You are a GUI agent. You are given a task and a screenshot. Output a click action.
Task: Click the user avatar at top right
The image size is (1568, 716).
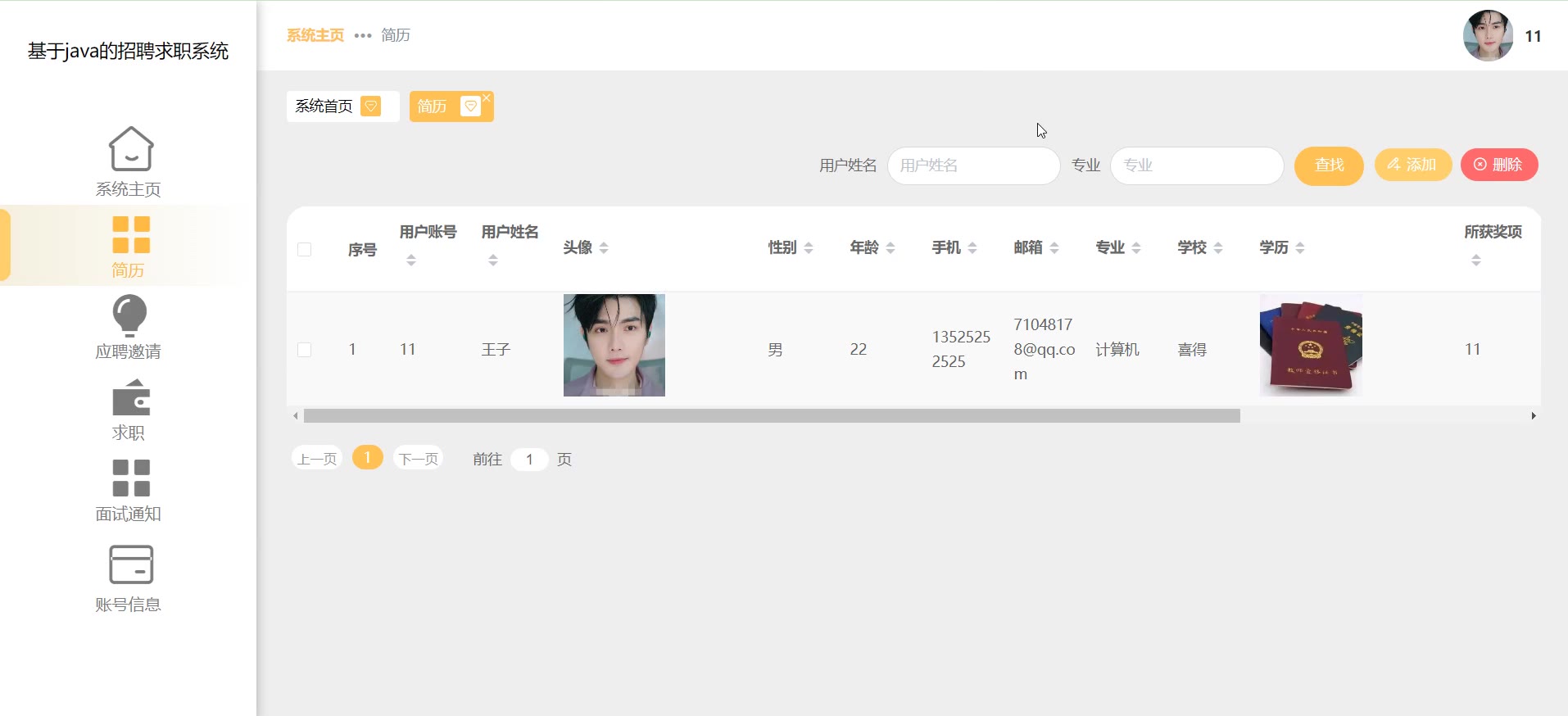coord(1488,35)
